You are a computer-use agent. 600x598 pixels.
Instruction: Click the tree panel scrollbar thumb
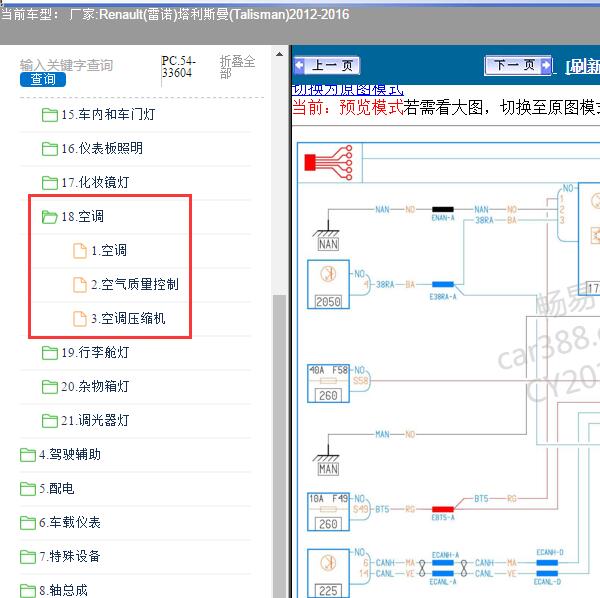[279, 446]
